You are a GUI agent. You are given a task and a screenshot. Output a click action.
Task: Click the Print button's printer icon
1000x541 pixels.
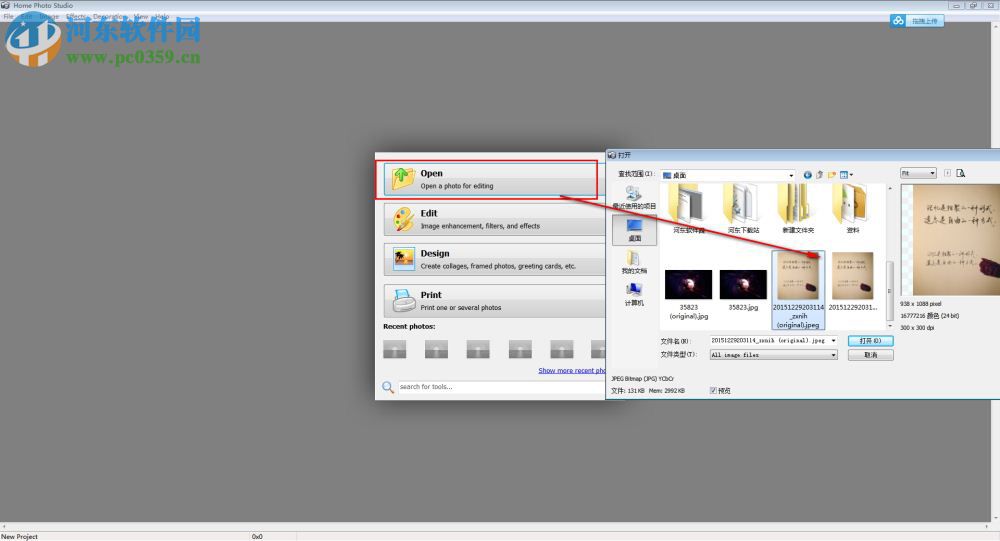(403, 300)
